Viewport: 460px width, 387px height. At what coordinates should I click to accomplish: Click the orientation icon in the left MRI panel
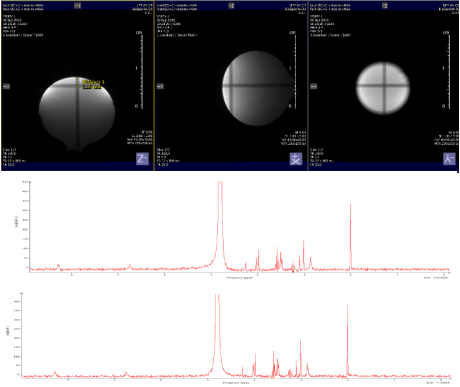tap(142, 159)
